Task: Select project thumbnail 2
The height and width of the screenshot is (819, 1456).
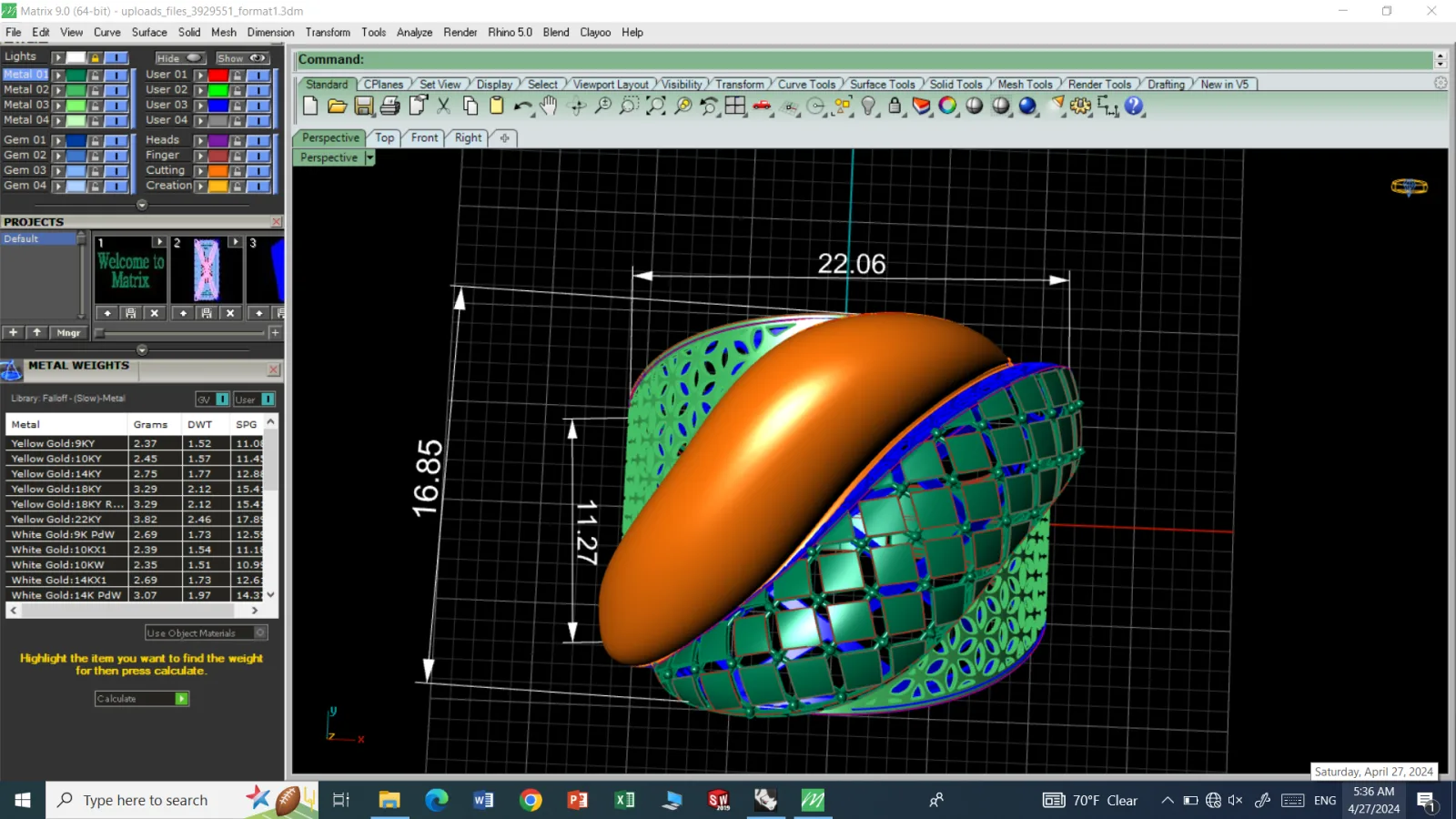Action: tap(207, 270)
